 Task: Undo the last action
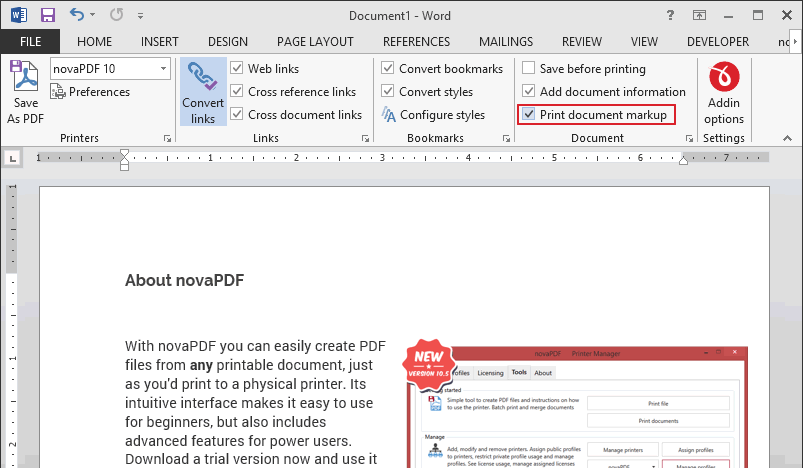point(77,14)
